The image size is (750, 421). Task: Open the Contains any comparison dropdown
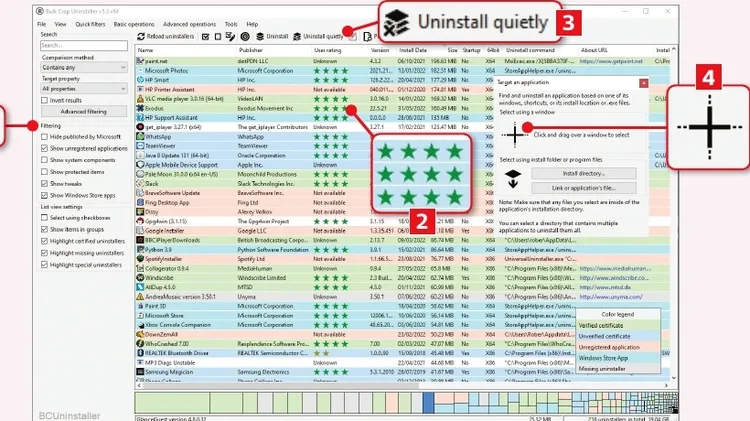[x=84, y=67]
